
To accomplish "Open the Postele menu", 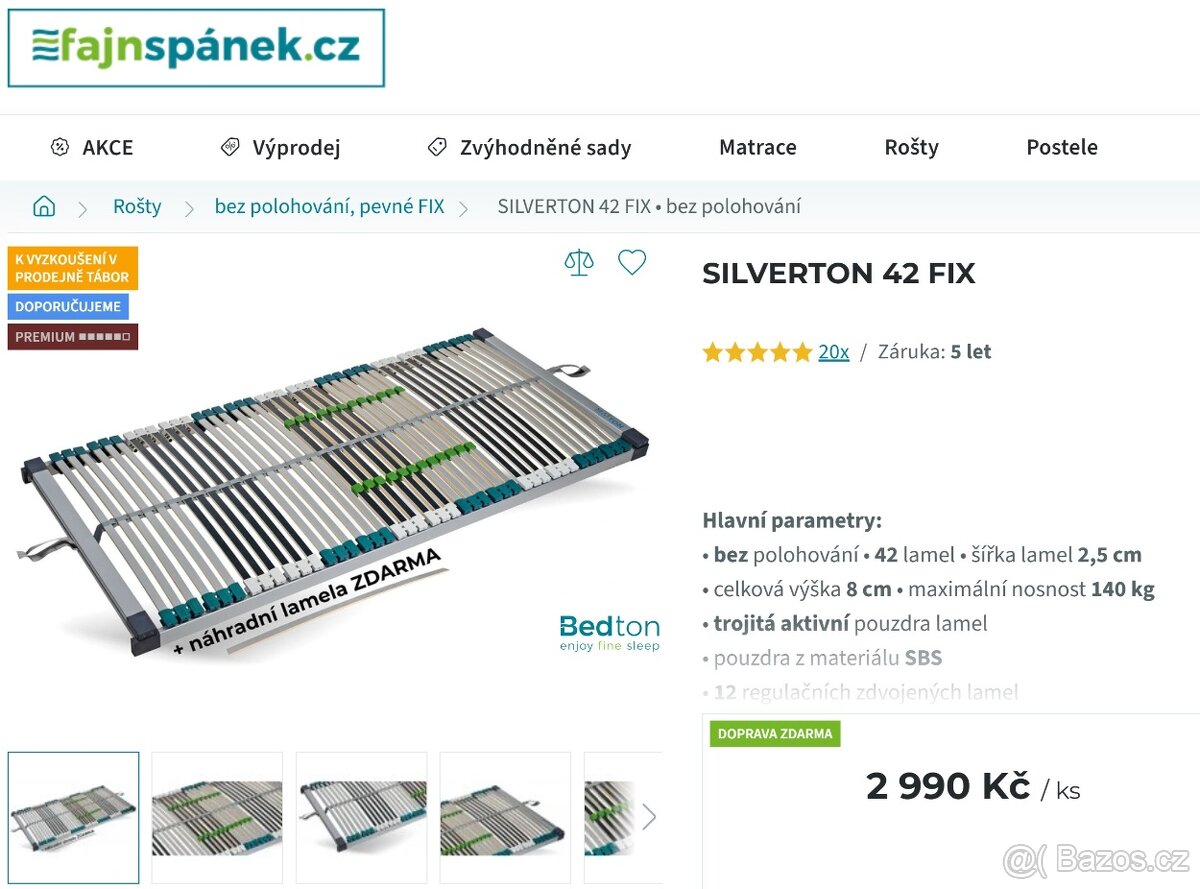I will coord(1062,147).
